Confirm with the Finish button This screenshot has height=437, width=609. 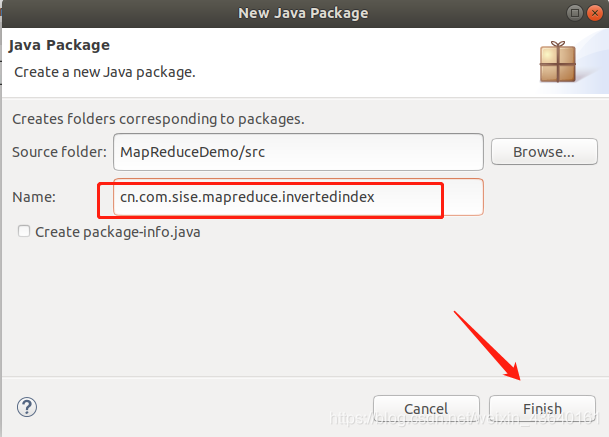pyautogui.click(x=542, y=409)
